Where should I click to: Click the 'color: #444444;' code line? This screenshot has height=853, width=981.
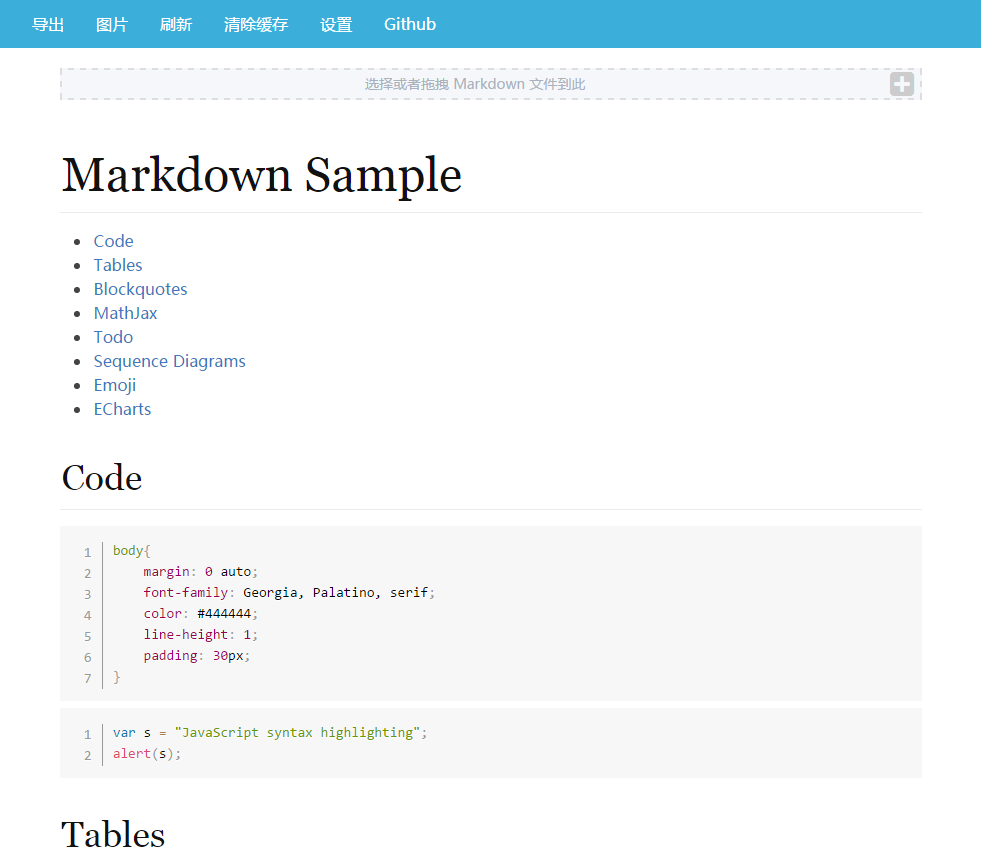click(200, 613)
